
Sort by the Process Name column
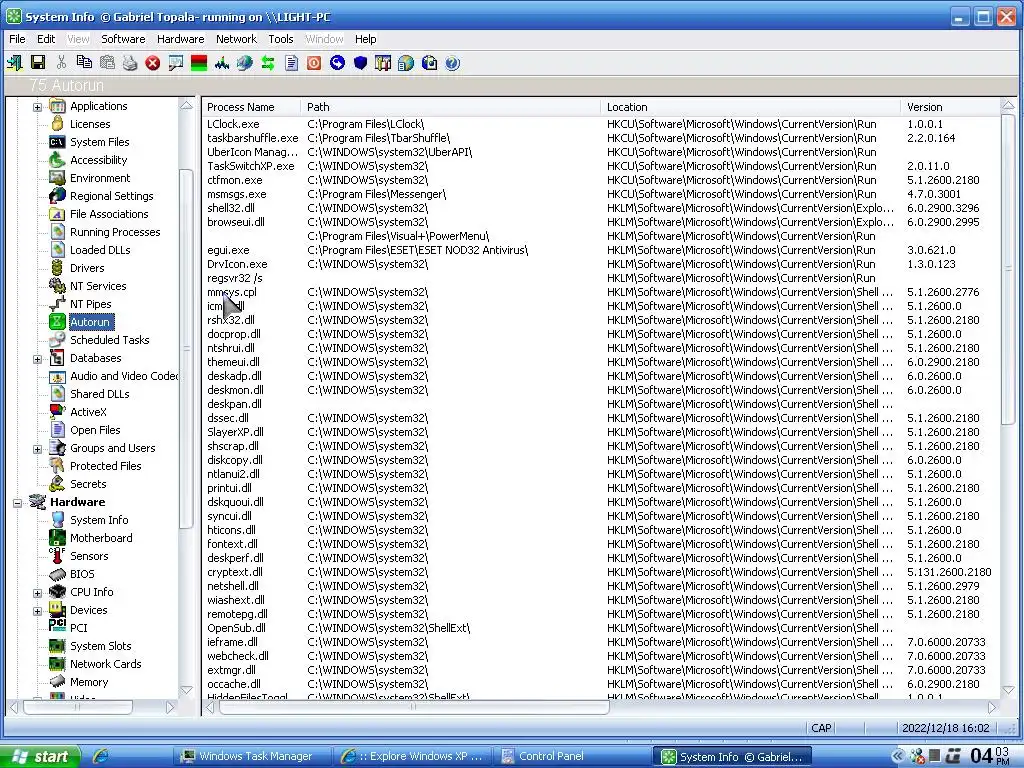click(x=251, y=107)
